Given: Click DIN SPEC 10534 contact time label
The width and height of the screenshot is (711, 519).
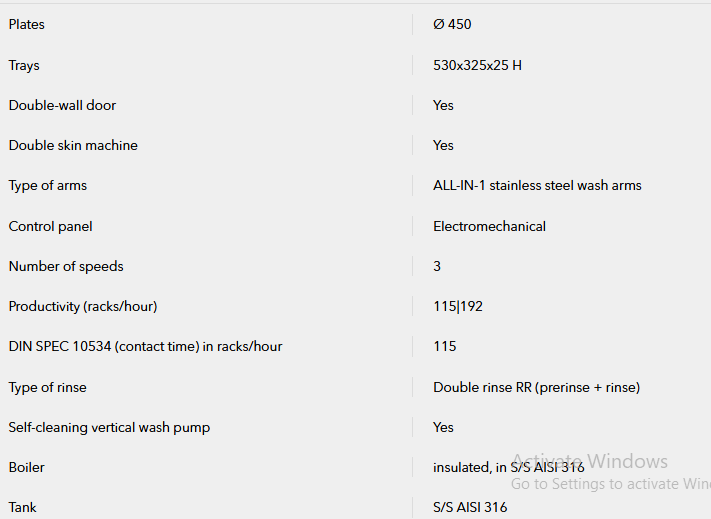Looking at the screenshot, I should (145, 347).
